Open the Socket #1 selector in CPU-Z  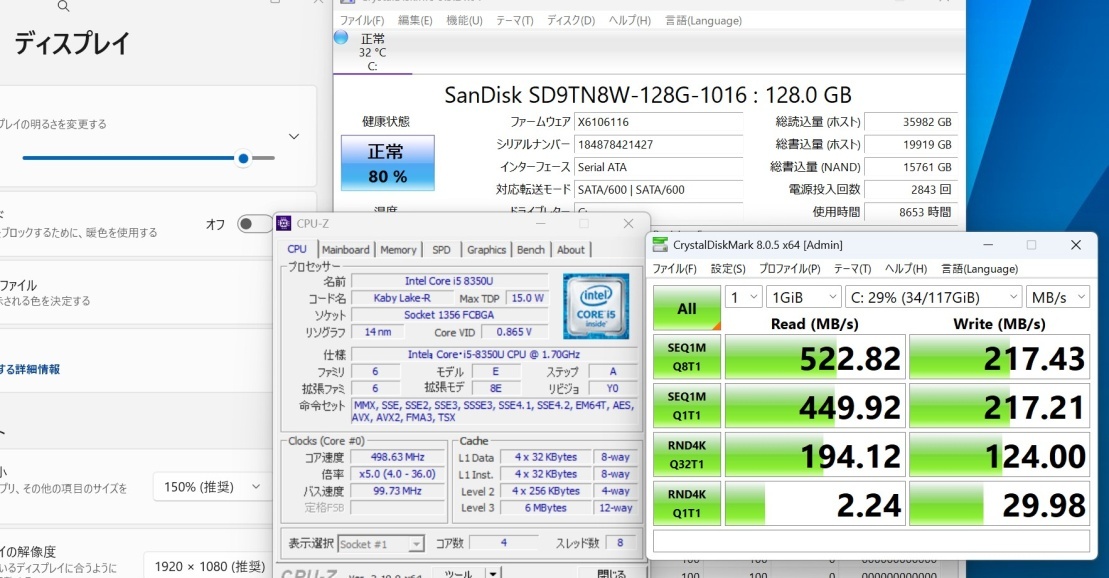(x=379, y=544)
